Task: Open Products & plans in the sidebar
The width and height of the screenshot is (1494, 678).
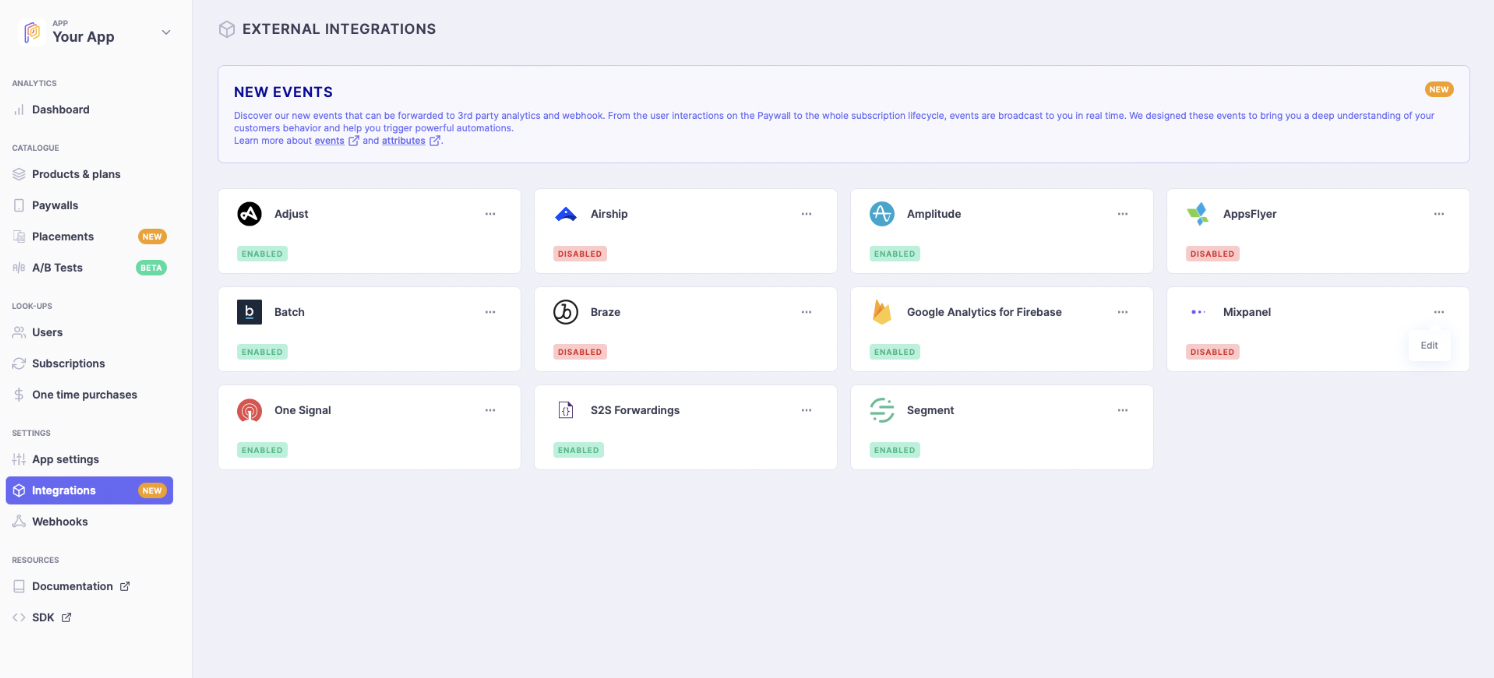Action: click(76, 174)
